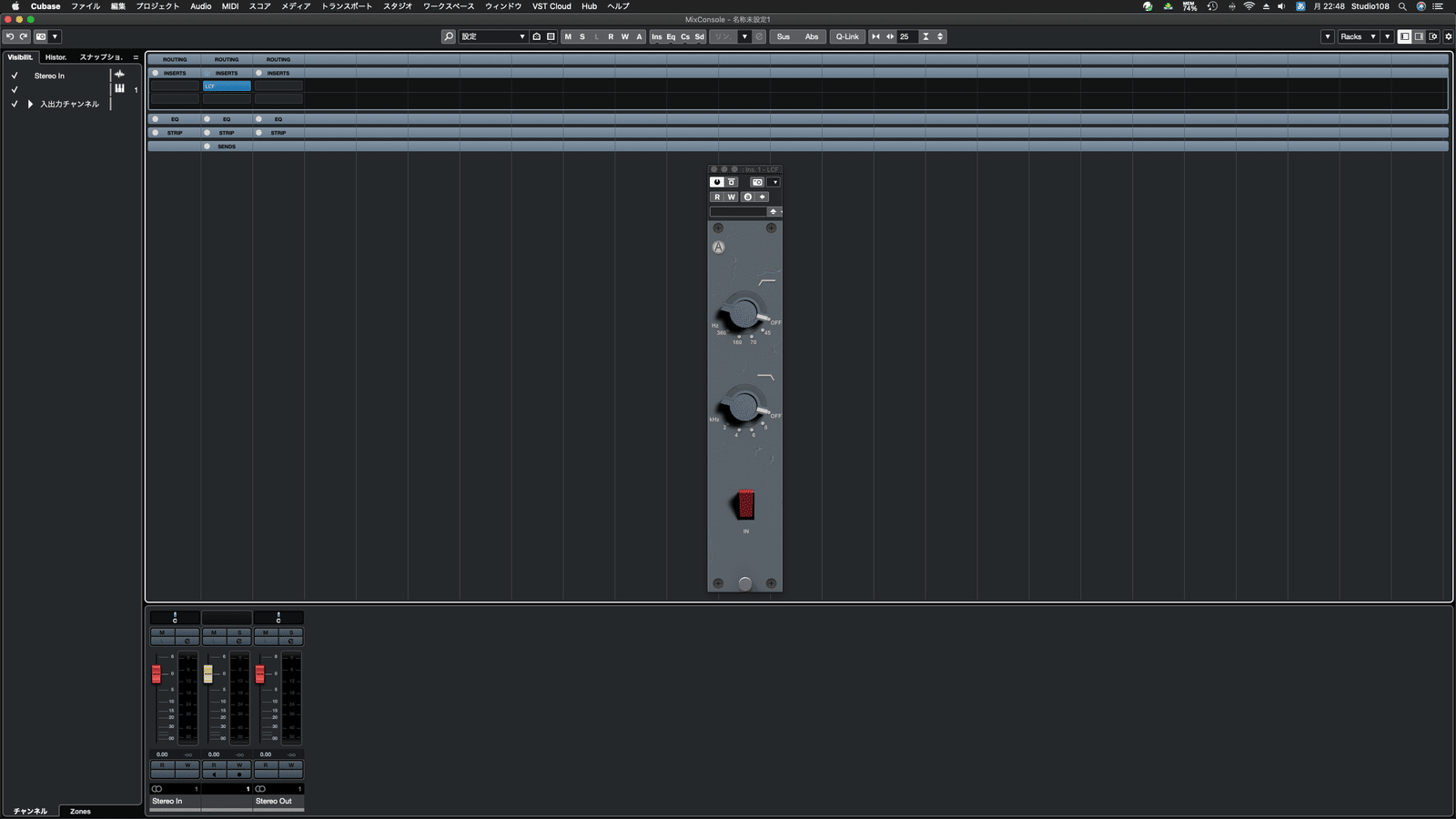Open the 設定 configuration dropdown
Viewport: 1456px width, 819px height.
point(493,36)
